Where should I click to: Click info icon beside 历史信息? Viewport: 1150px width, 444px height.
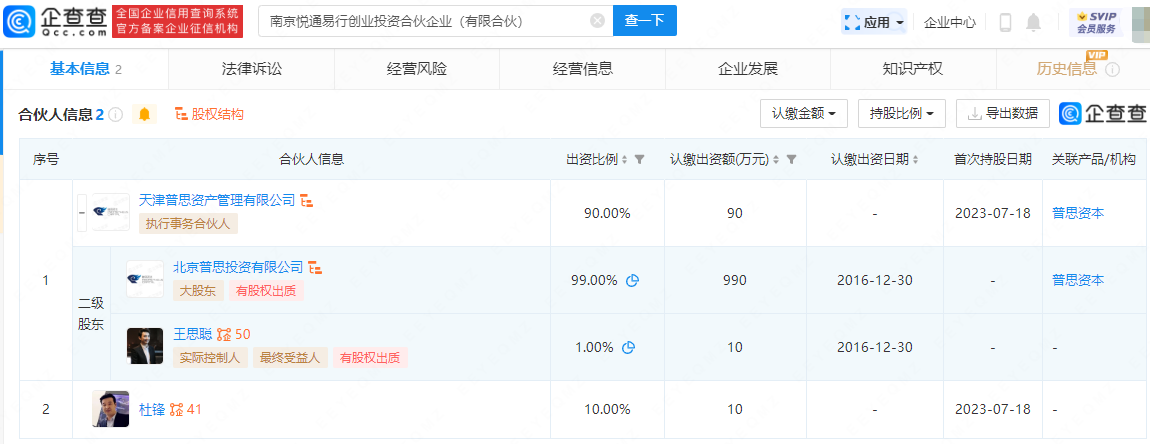pyautogui.click(x=1113, y=70)
